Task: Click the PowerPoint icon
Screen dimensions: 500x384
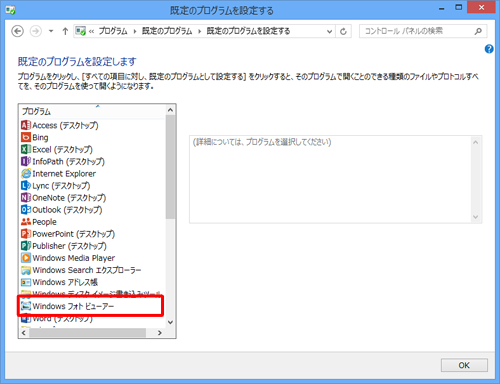Action: click(x=26, y=234)
